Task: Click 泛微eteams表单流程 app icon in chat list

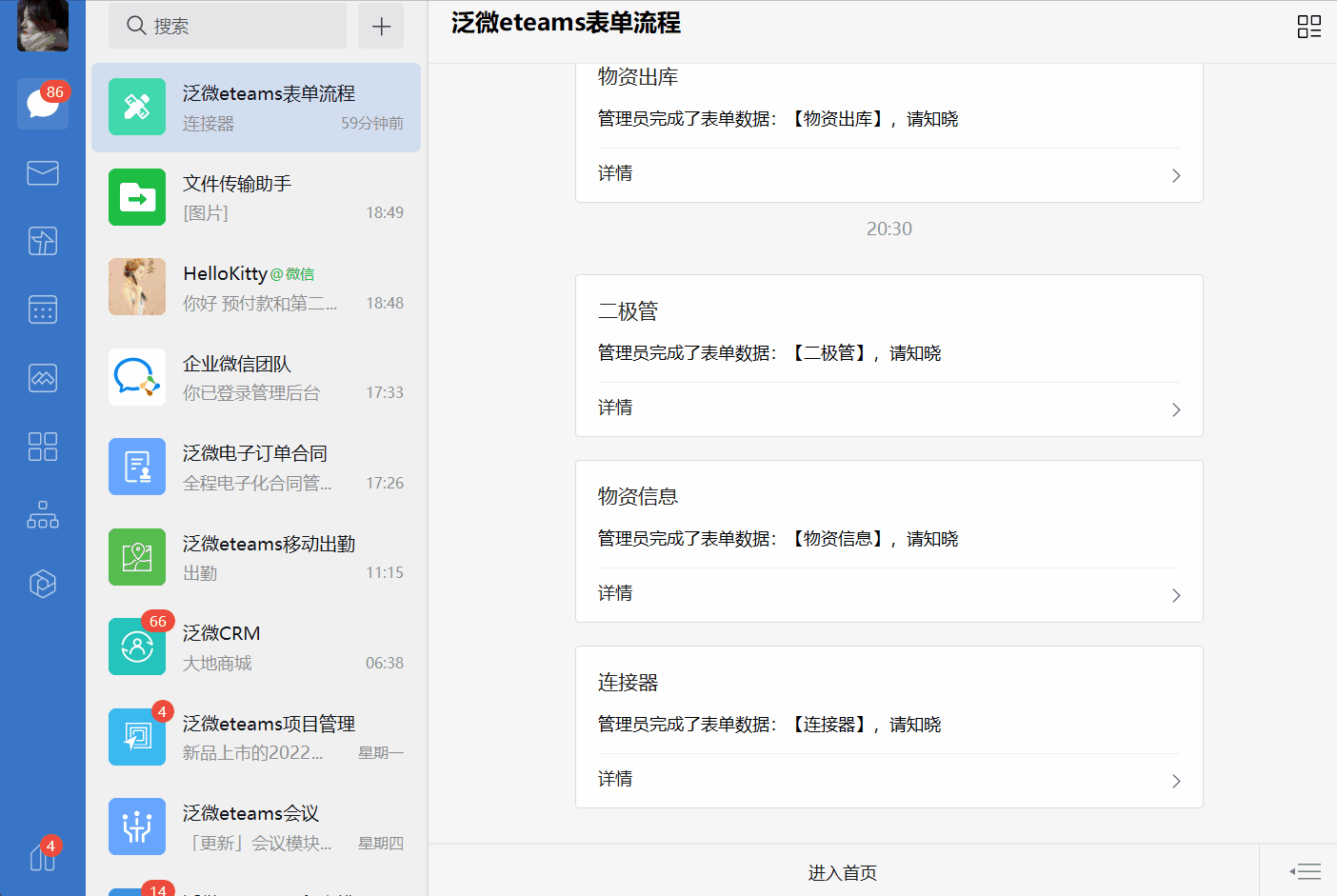Action: [137, 107]
